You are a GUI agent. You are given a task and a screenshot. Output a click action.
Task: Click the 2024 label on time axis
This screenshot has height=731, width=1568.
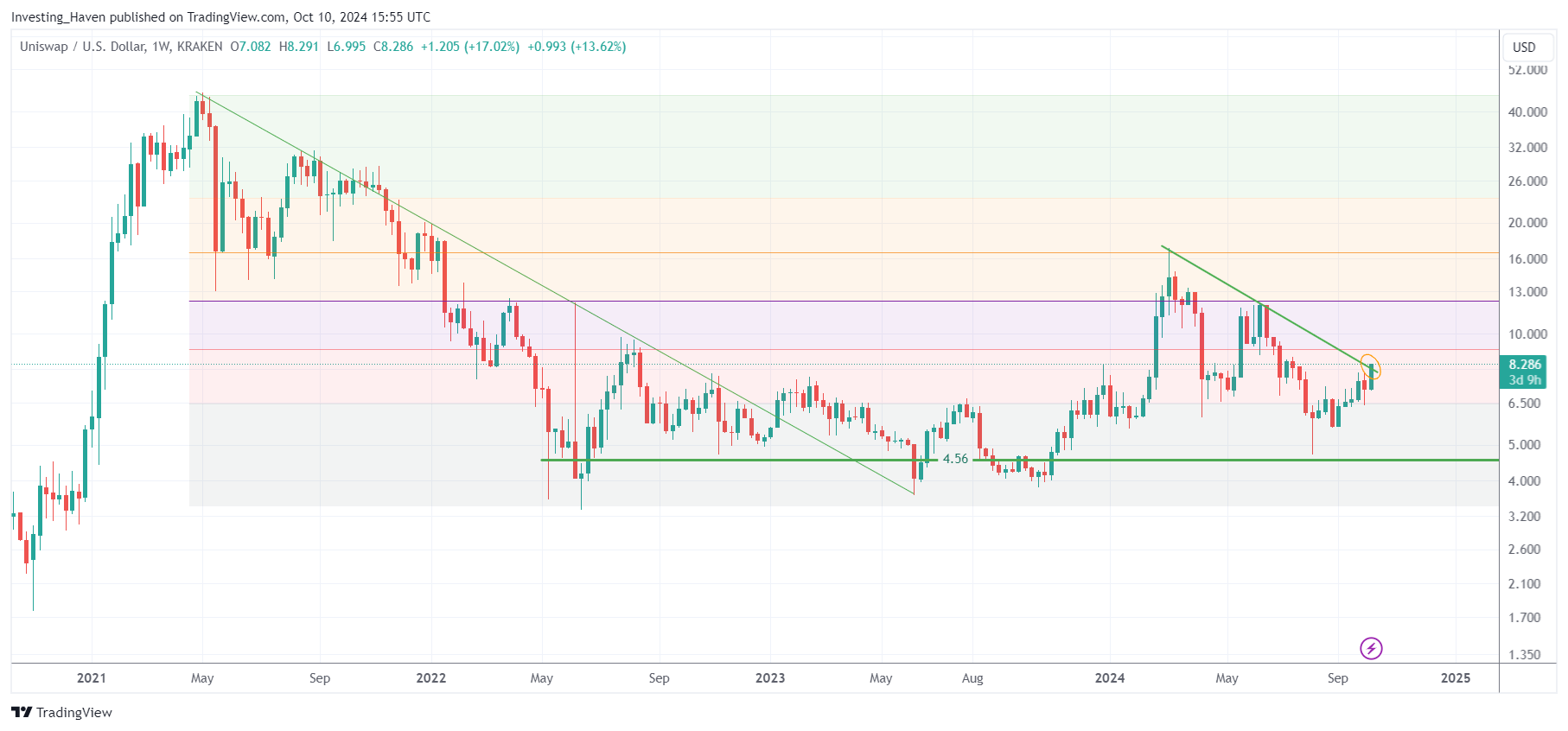tap(1110, 677)
